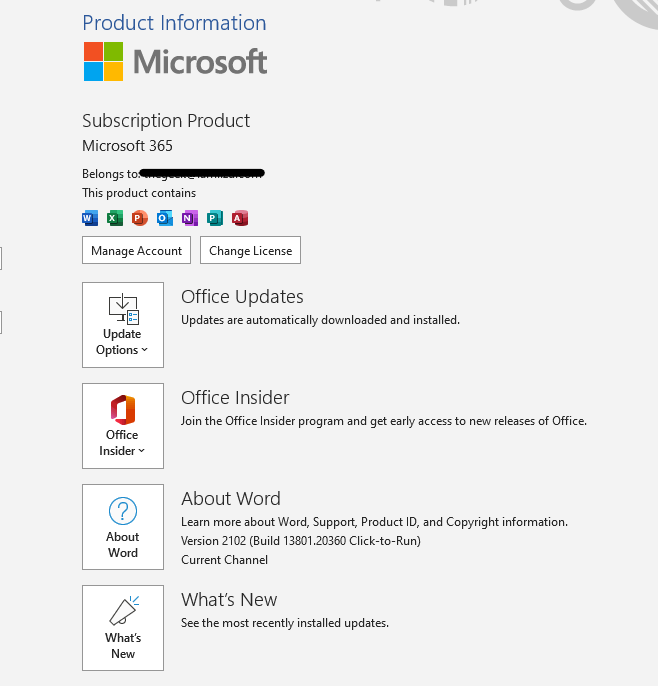Click the About Word heading text
Viewport: 658px width, 686px height.
click(x=231, y=499)
